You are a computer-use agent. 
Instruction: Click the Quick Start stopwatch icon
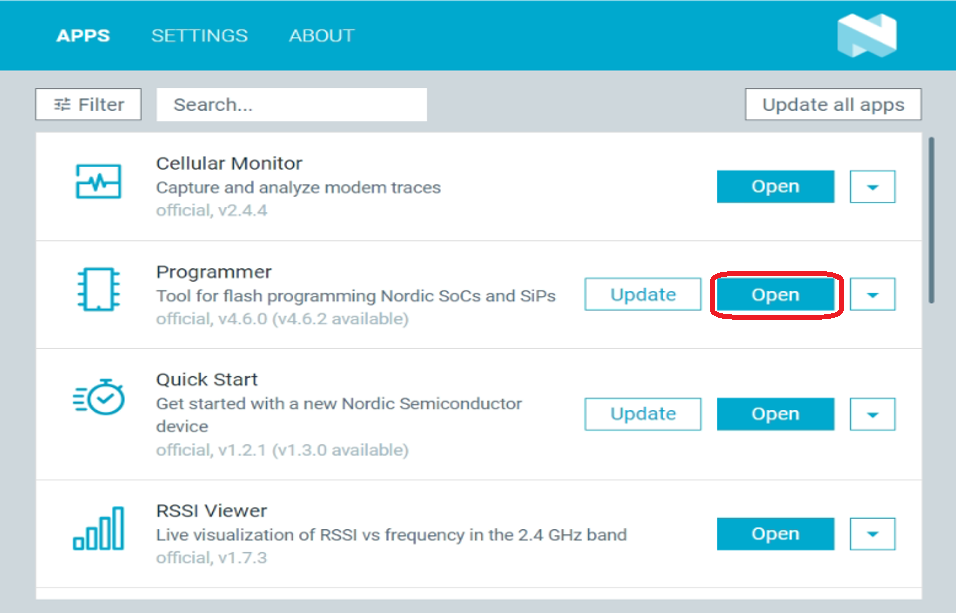coord(98,397)
